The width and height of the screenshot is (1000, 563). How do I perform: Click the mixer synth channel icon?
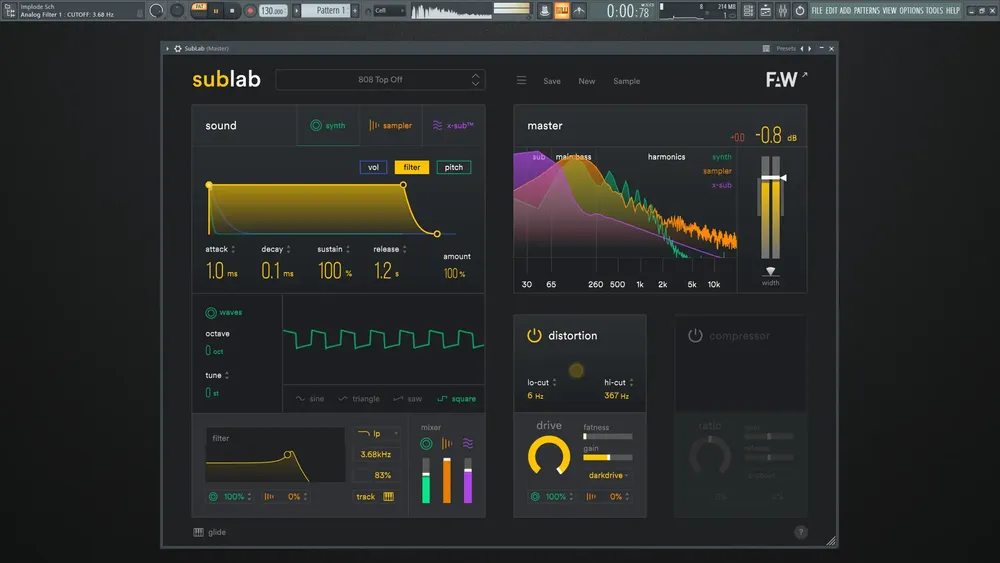pos(426,444)
